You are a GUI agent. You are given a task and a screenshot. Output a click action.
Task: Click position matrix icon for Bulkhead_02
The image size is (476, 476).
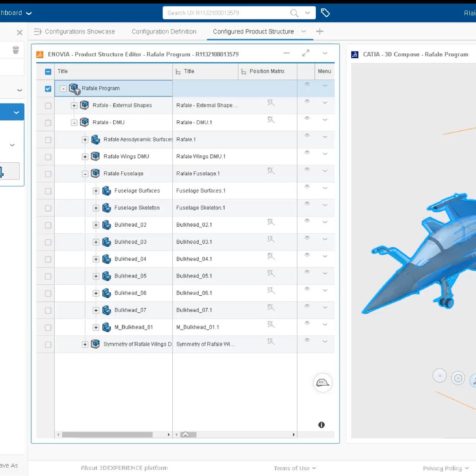pyautogui.click(x=271, y=222)
